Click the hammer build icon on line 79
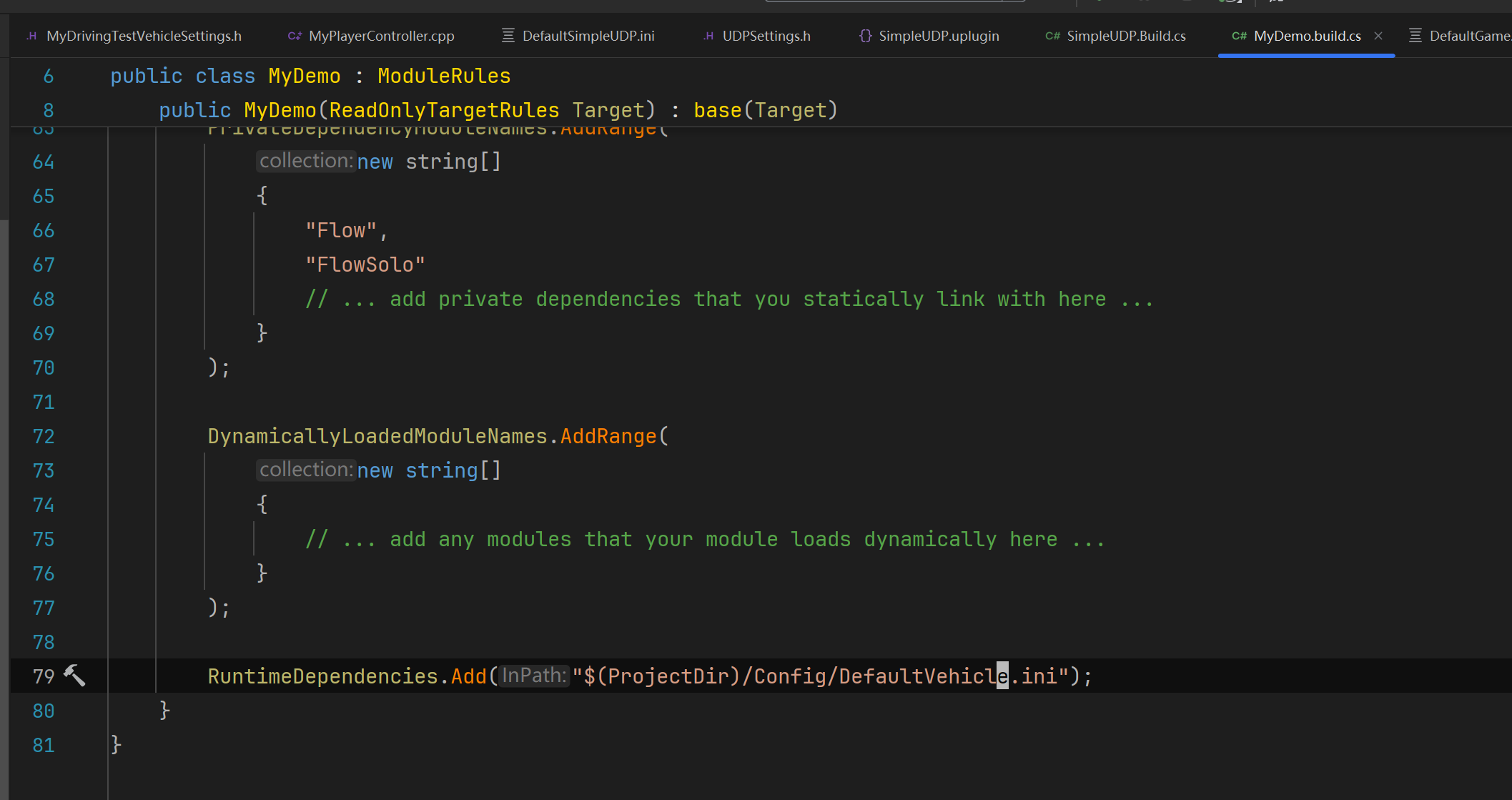 pyautogui.click(x=74, y=676)
